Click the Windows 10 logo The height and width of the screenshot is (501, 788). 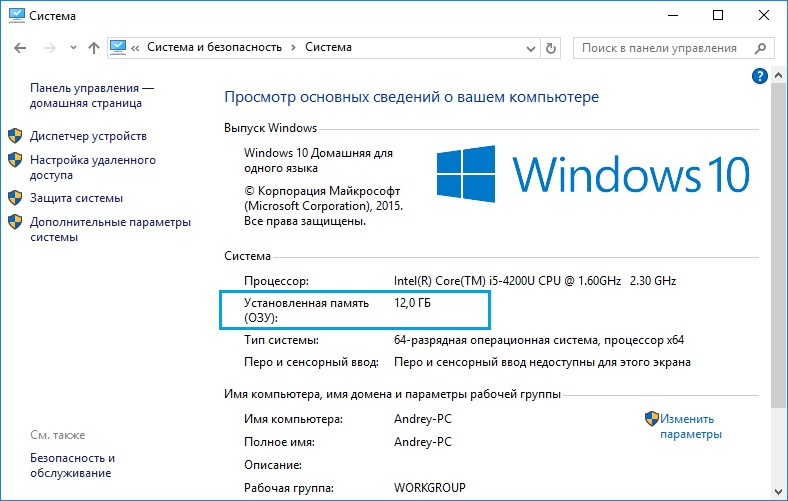coord(593,174)
